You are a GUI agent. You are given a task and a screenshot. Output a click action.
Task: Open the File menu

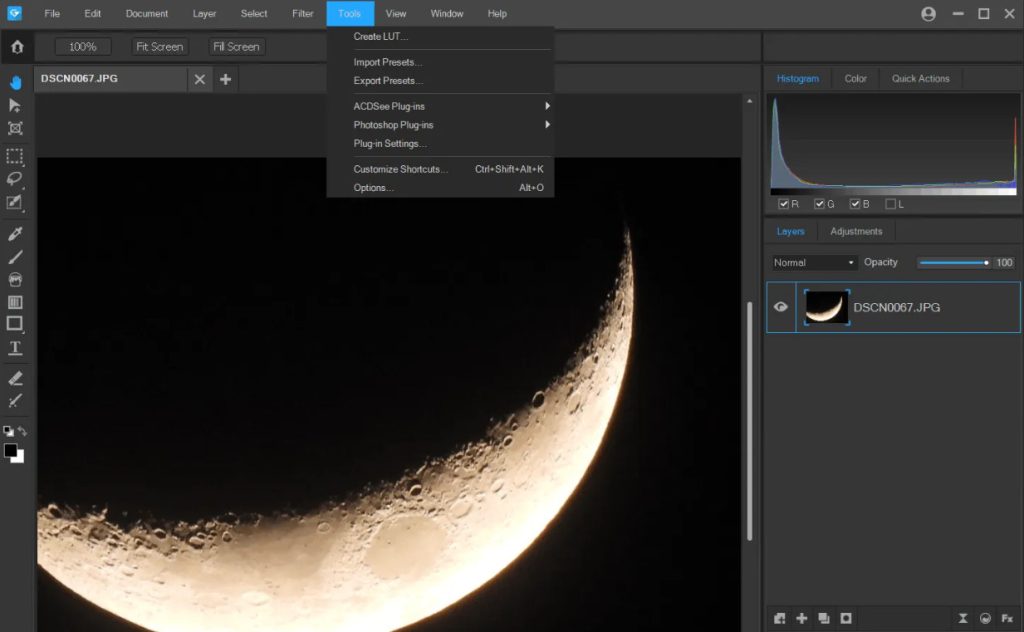click(52, 13)
